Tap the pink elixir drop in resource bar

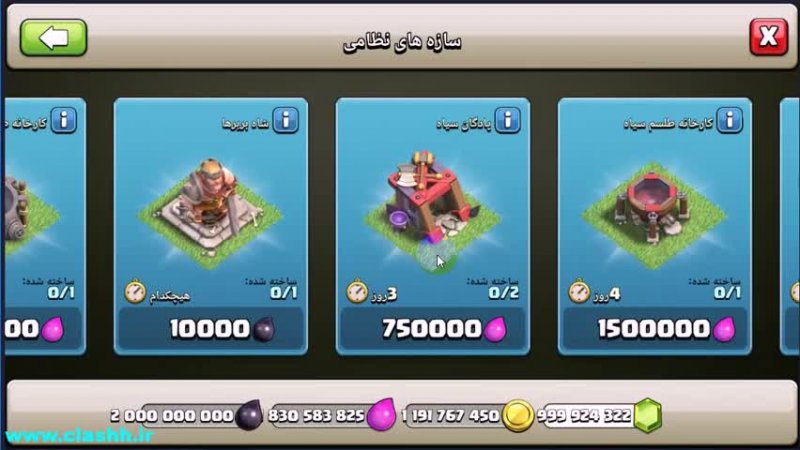tap(381, 415)
